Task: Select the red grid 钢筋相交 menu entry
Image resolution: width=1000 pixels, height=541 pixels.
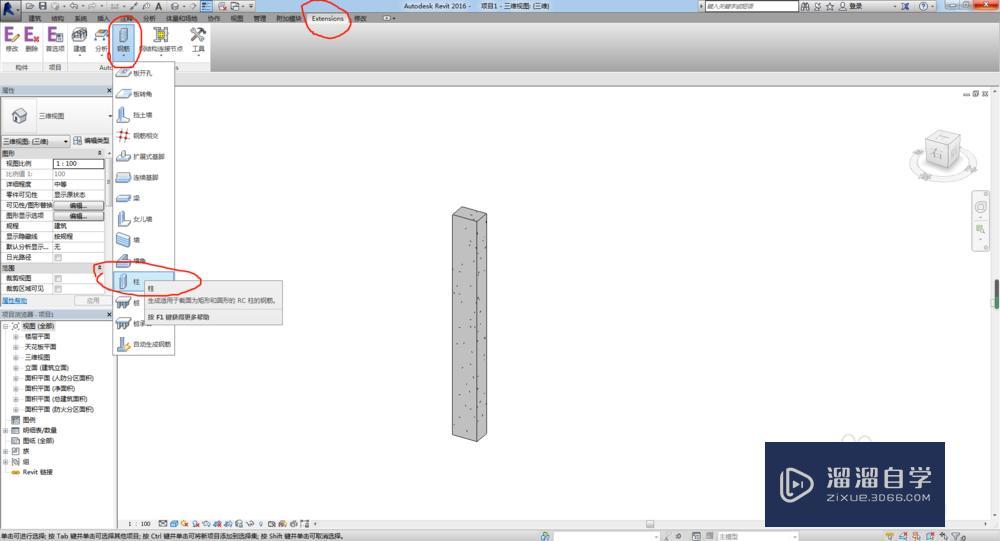Action: (143, 135)
